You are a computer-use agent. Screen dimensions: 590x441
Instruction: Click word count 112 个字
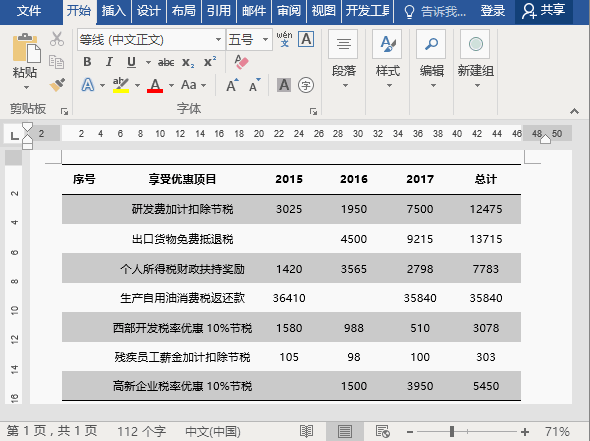coord(141,431)
